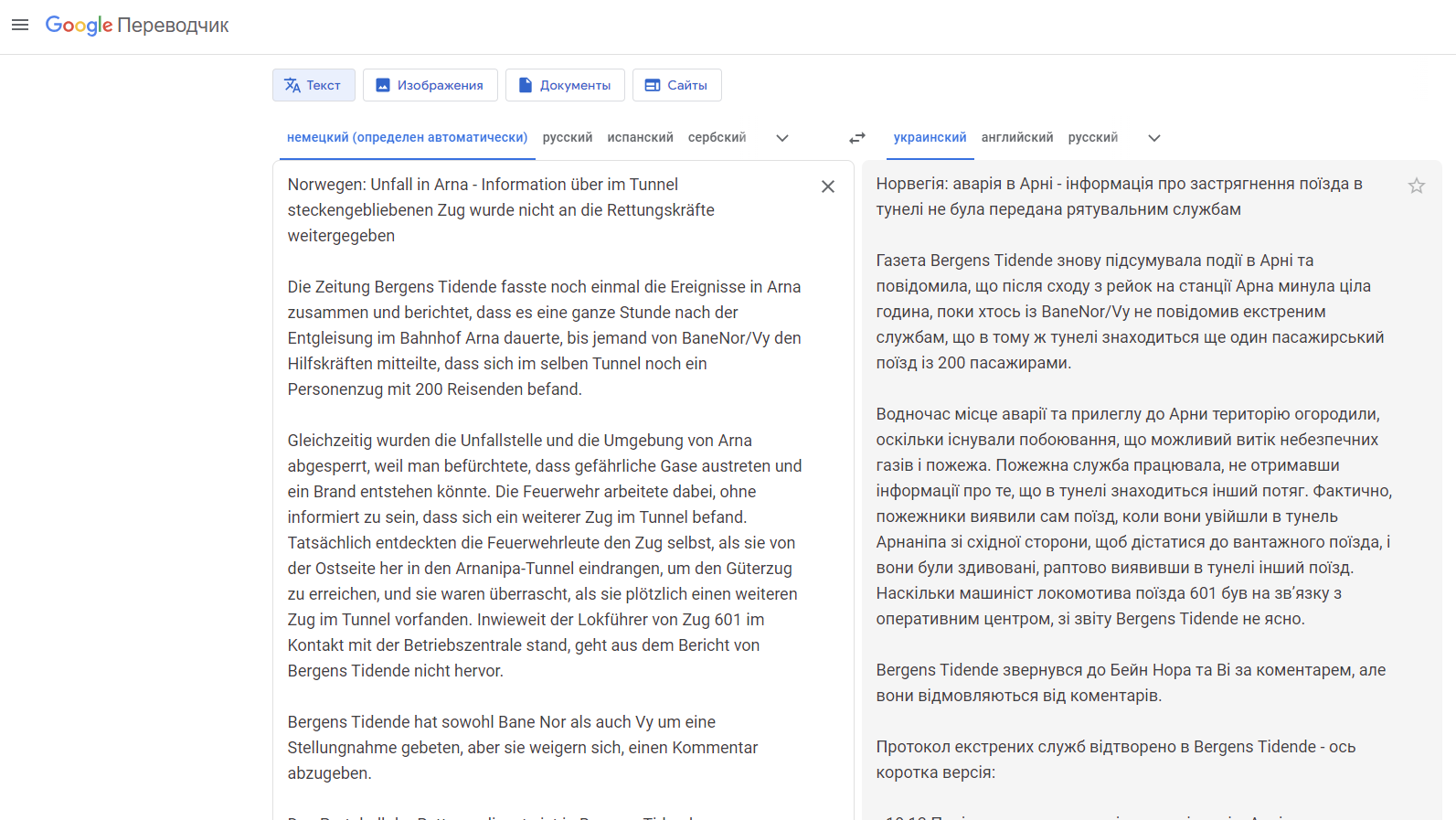
Task: Select английский as target language
Action: (1017, 138)
